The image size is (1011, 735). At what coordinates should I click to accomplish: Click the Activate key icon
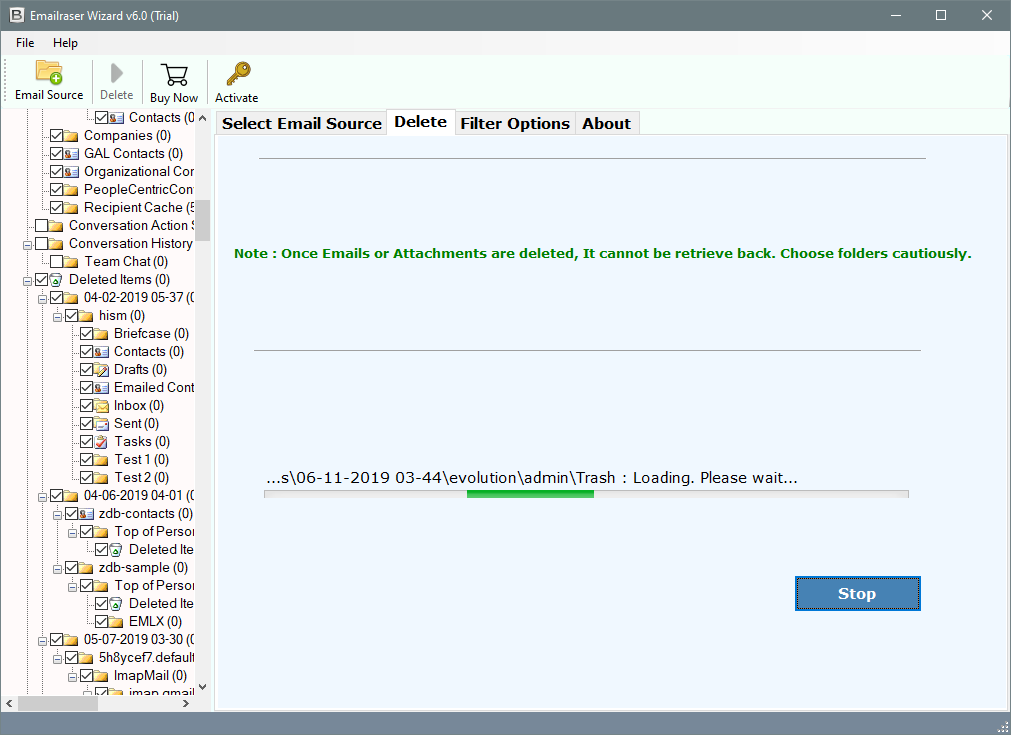pyautogui.click(x=238, y=74)
